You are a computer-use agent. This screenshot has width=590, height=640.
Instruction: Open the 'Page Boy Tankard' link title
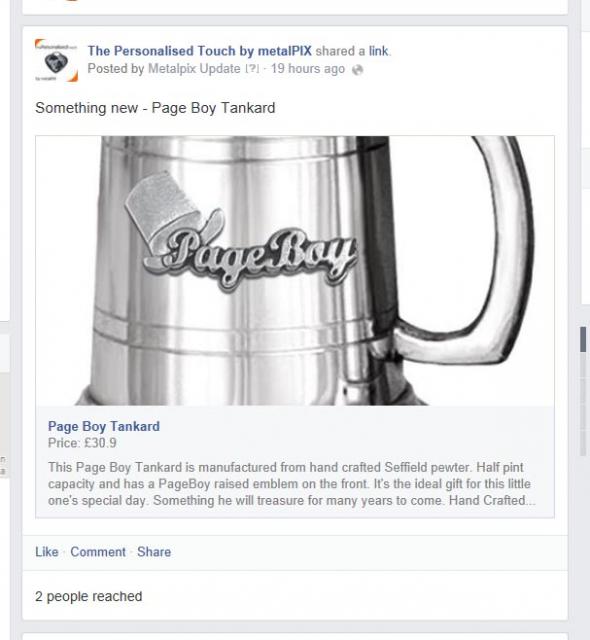[104, 426]
